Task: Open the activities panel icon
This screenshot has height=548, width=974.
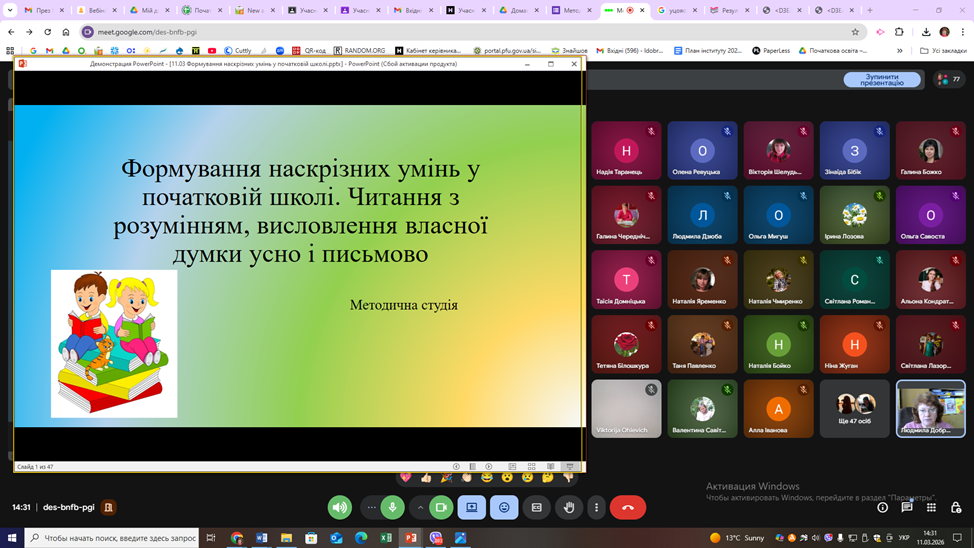Action: coord(931,508)
